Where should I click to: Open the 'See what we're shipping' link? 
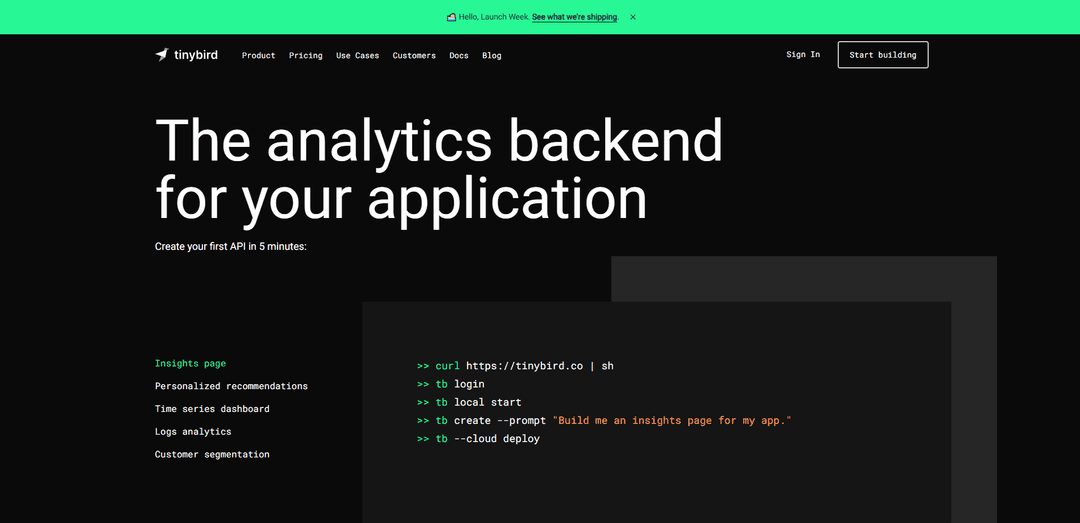[x=574, y=17]
